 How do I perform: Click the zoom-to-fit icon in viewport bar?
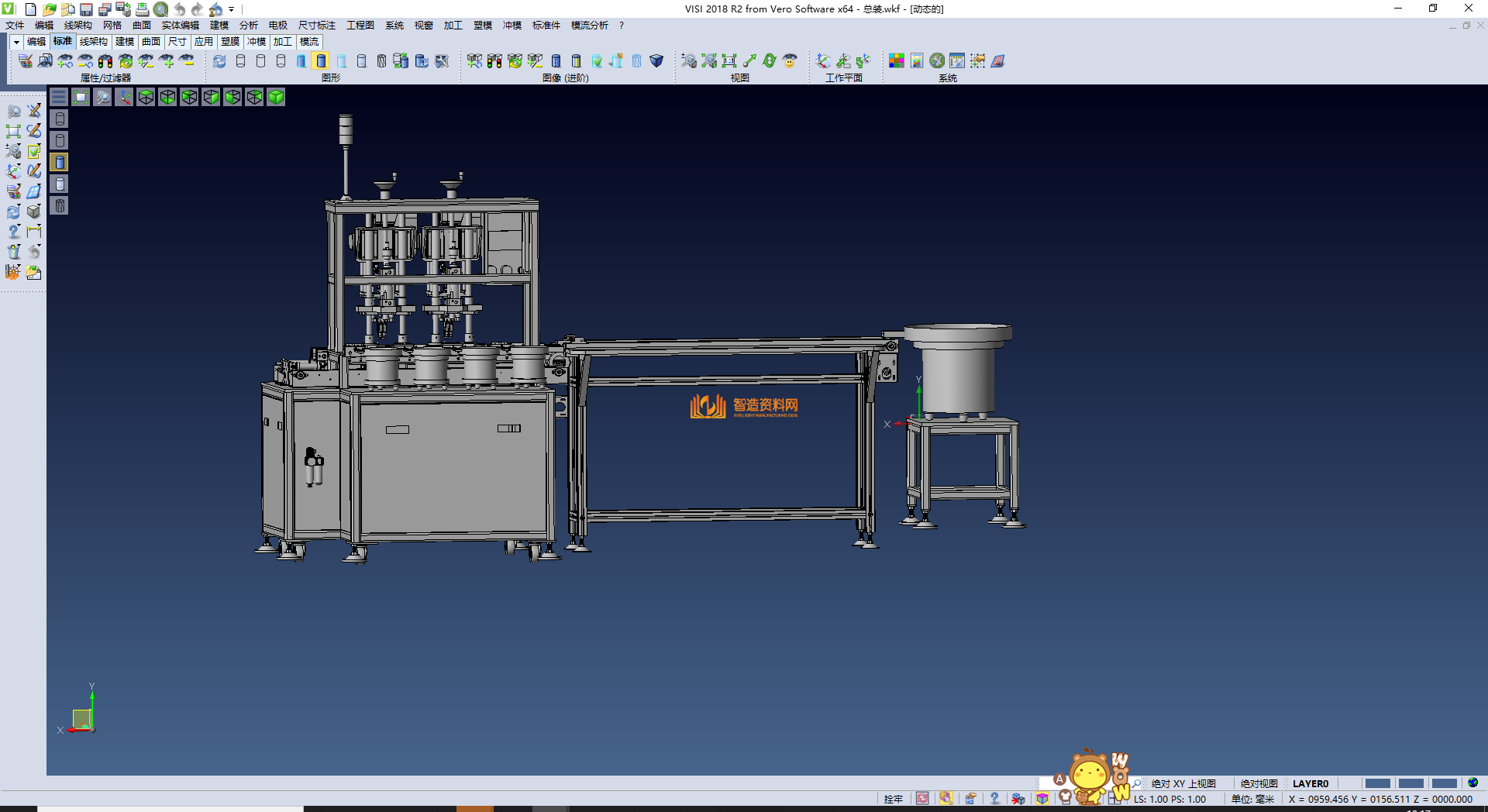click(81, 97)
